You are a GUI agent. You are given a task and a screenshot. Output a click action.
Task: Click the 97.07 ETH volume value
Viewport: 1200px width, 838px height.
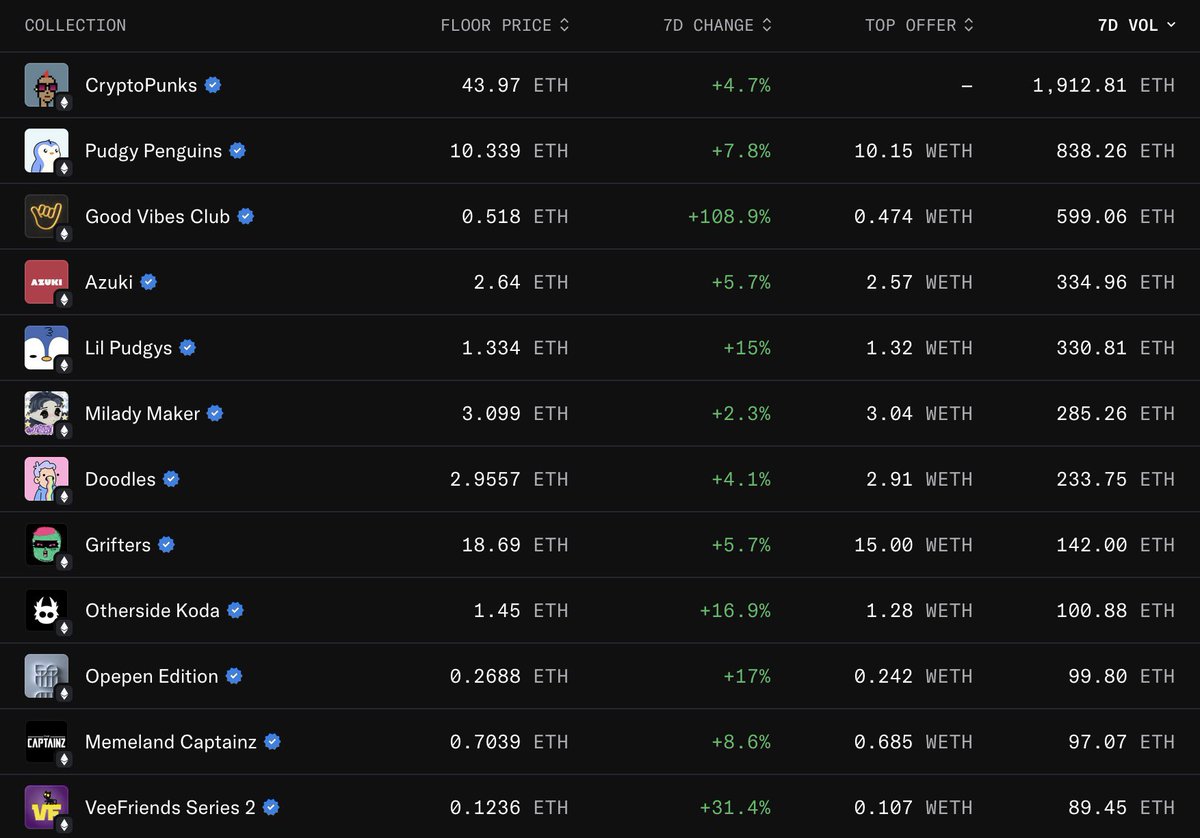click(x=1122, y=742)
